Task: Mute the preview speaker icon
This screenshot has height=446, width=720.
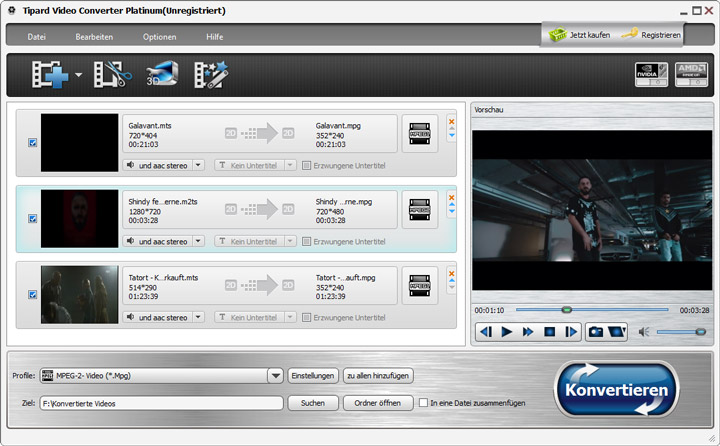Action: 644,332
